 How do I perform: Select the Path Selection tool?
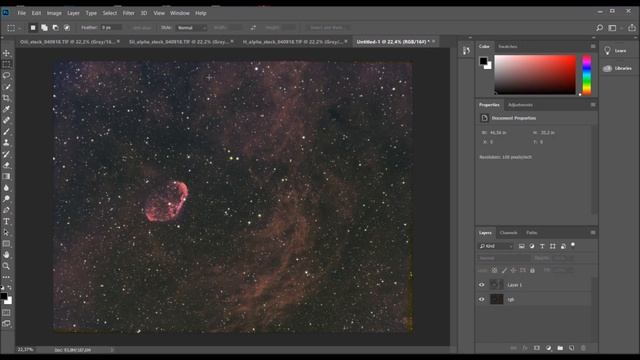[7, 232]
